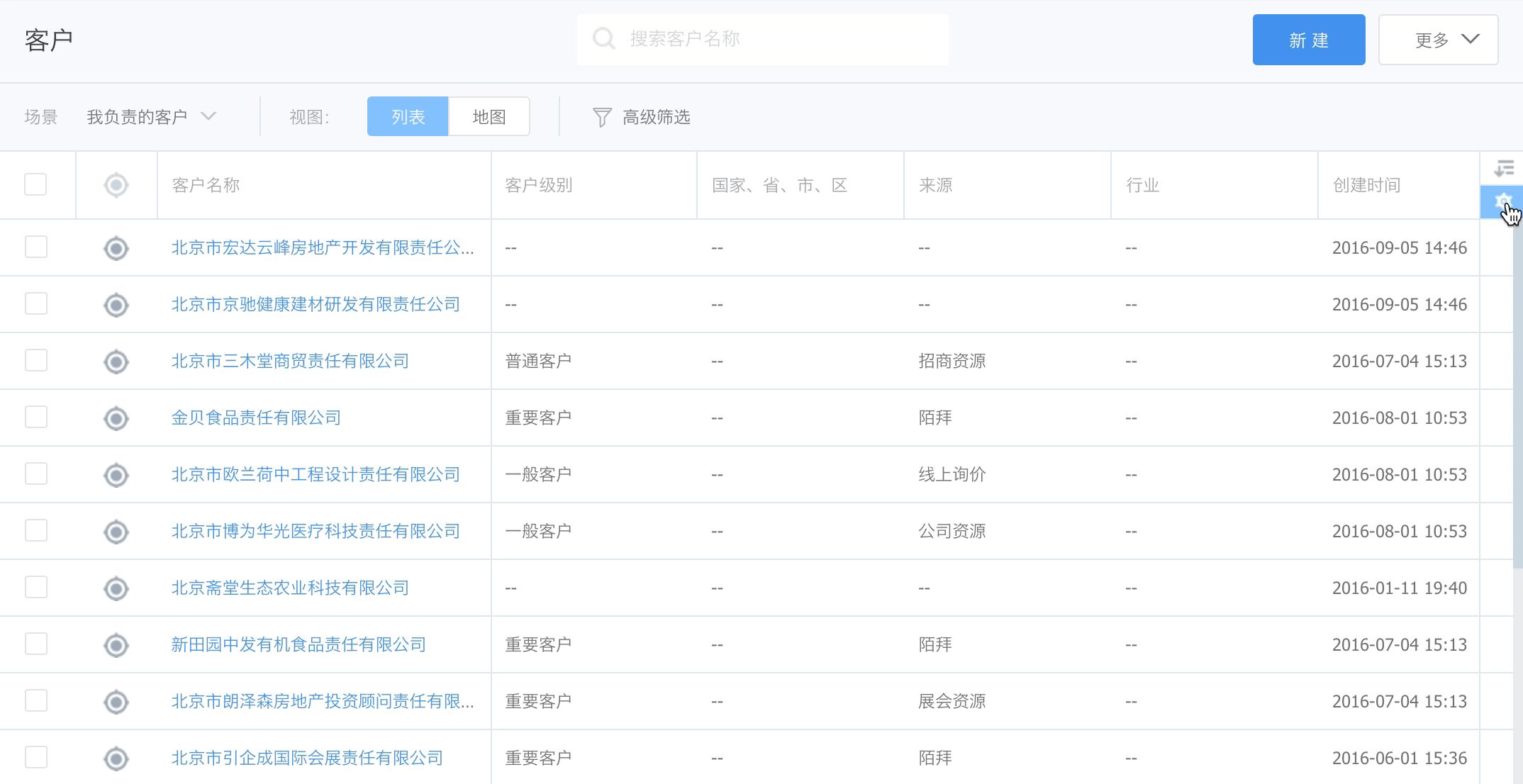Select checkbox for 新田园中发有机食品责任有限公司

pos(35,644)
